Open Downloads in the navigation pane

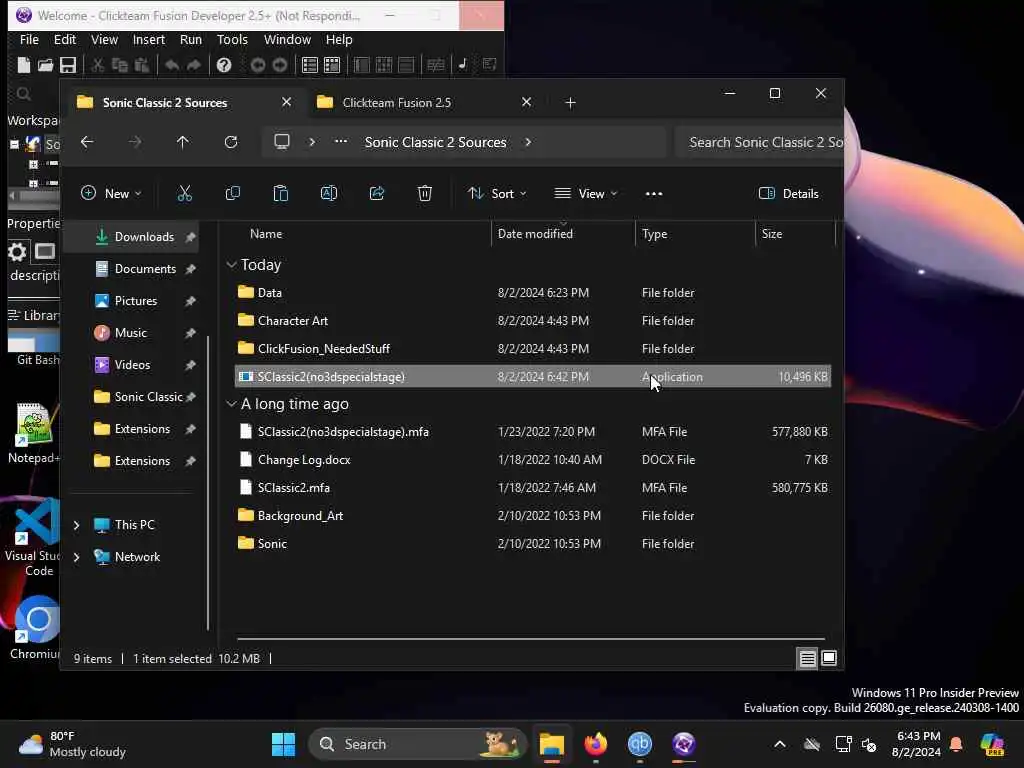[135, 236]
